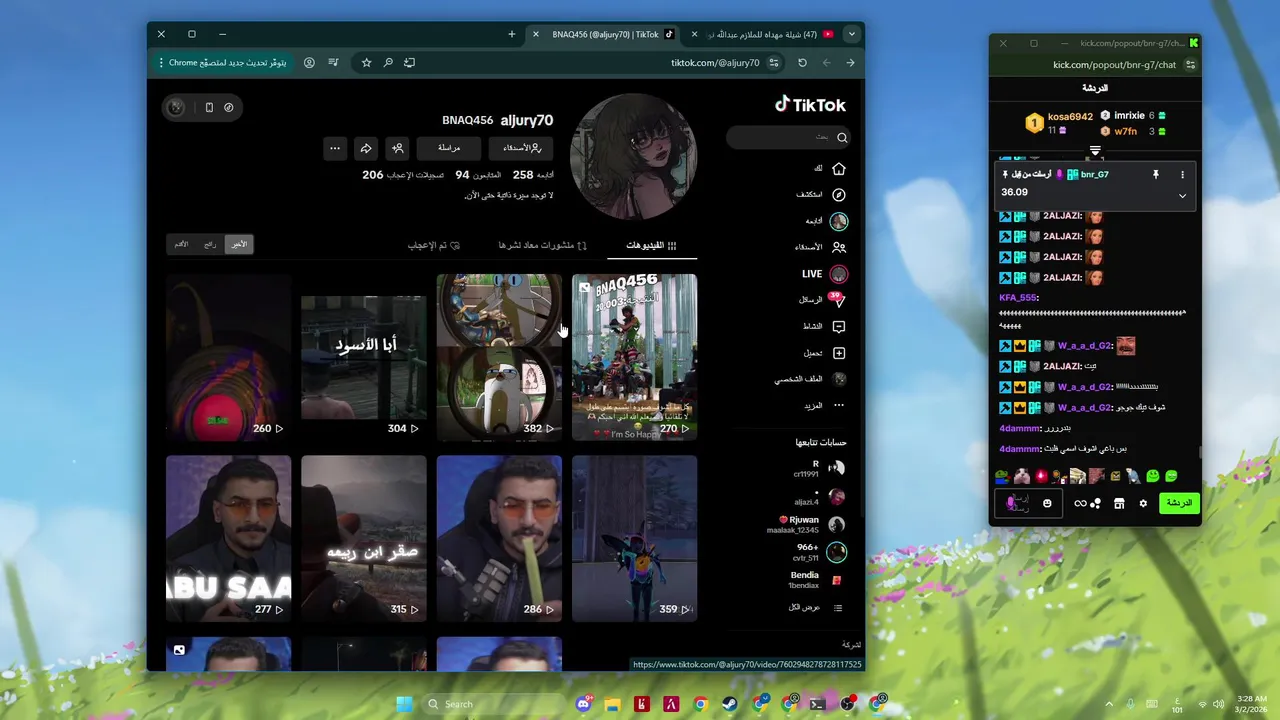Open the video thumbnail with 304 plays
Image resolution: width=1280 pixels, height=720 pixels.
coord(364,357)
